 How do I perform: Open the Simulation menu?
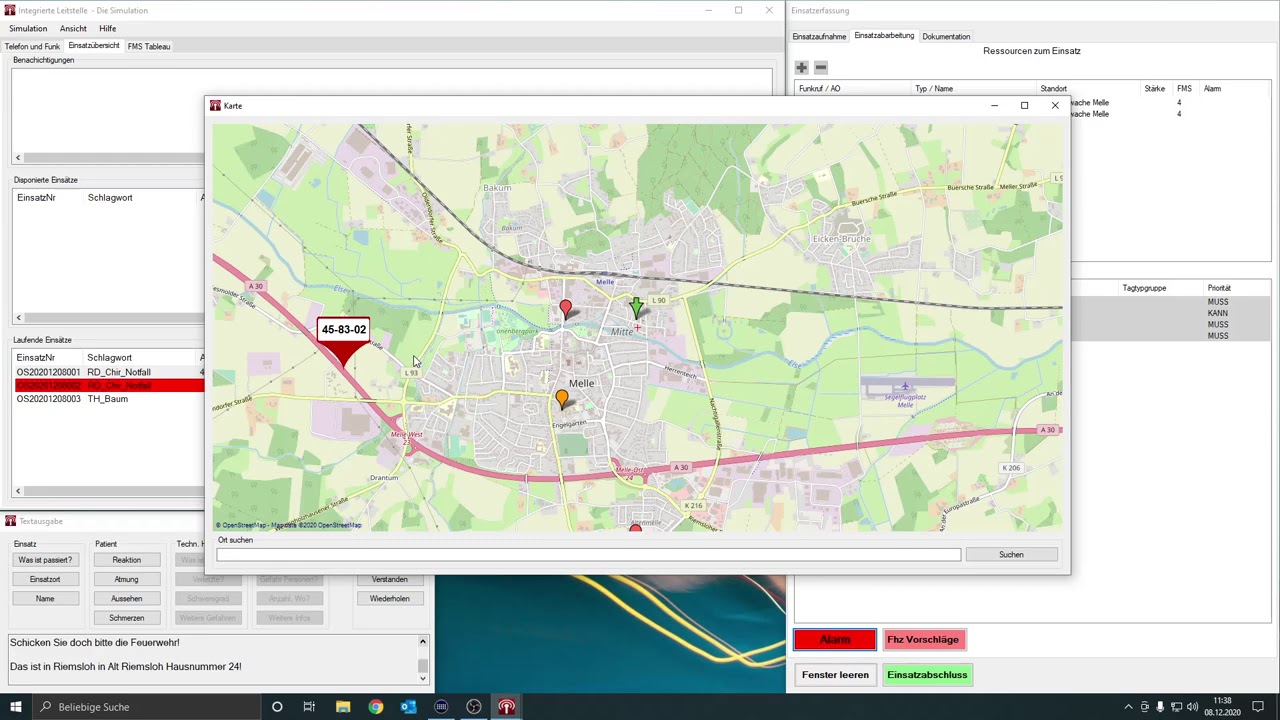(x=28, y=28)
